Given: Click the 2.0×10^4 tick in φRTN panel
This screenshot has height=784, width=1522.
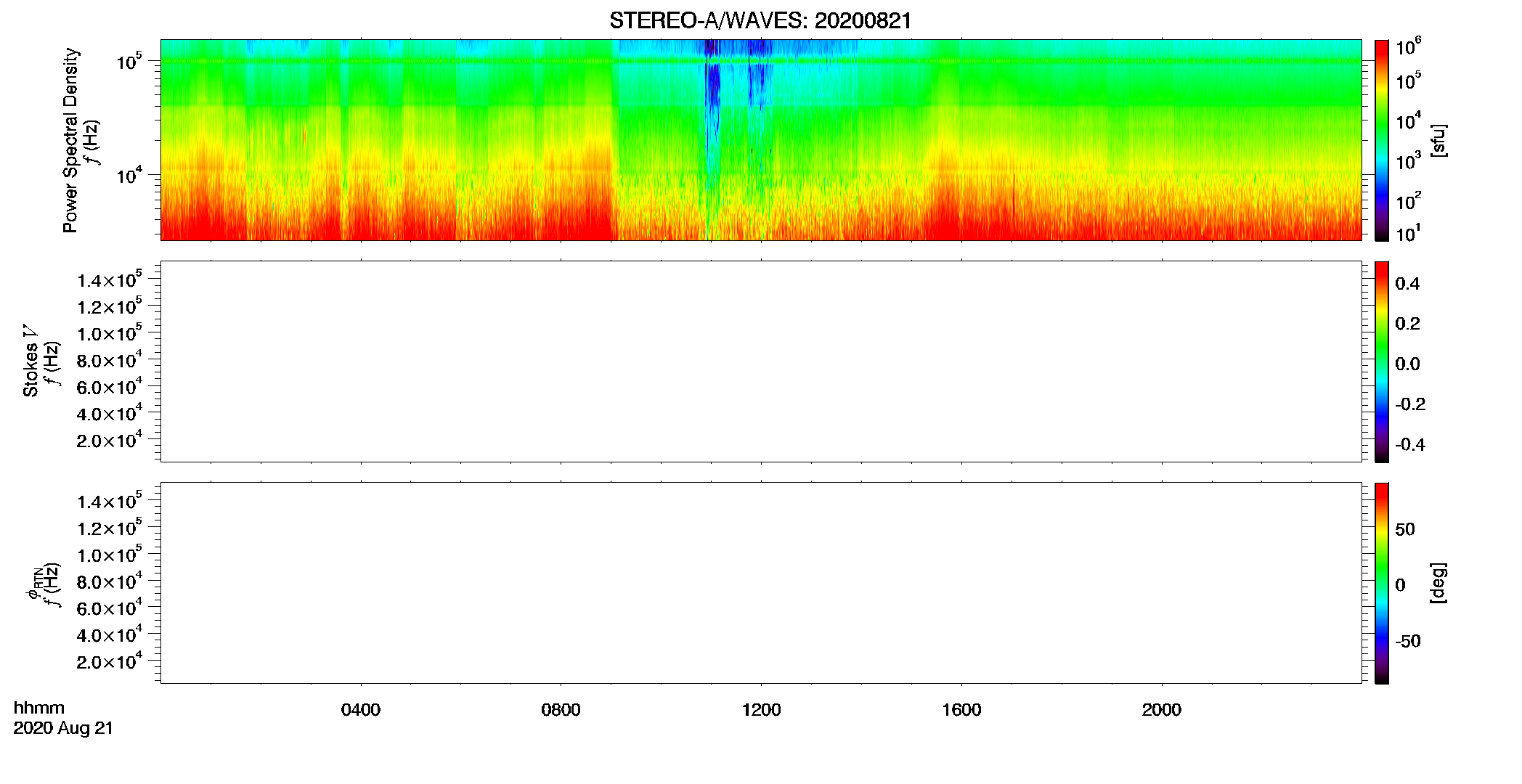Looking at the screenshot, I should coord(109,661).
